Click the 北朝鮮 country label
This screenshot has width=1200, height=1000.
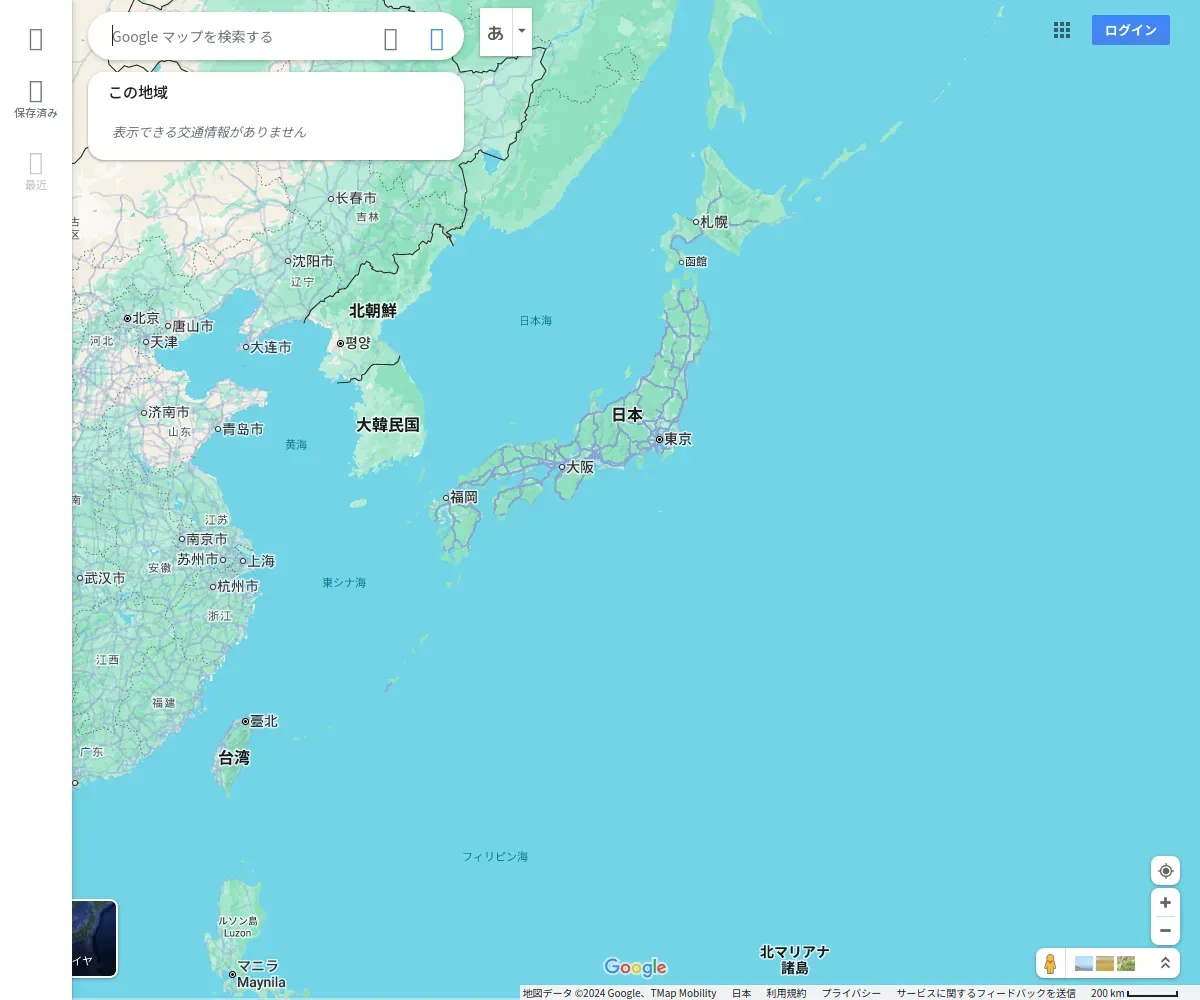coord(373,311)
